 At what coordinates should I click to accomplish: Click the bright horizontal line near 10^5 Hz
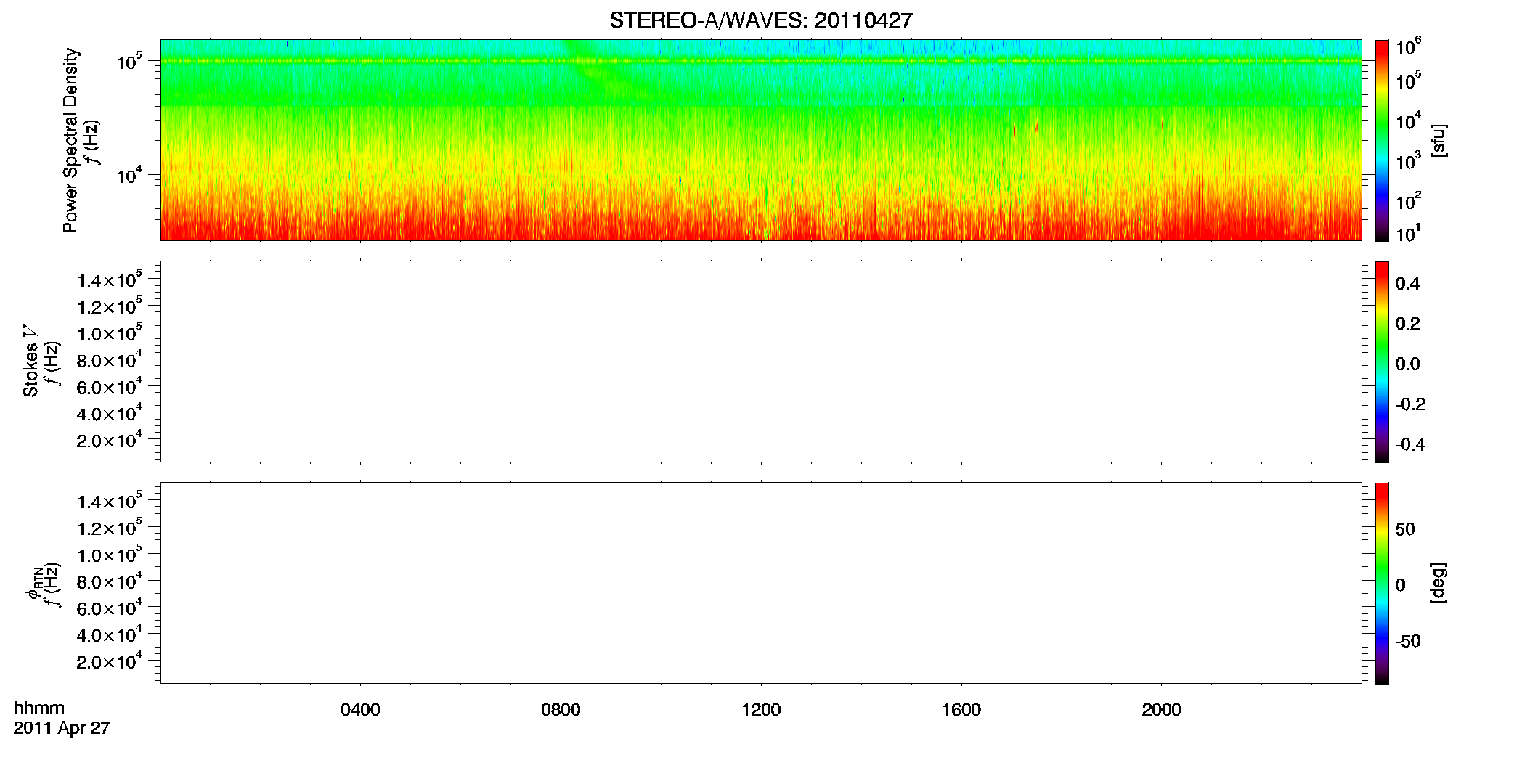pyautogui.click(x=760, y=61)
